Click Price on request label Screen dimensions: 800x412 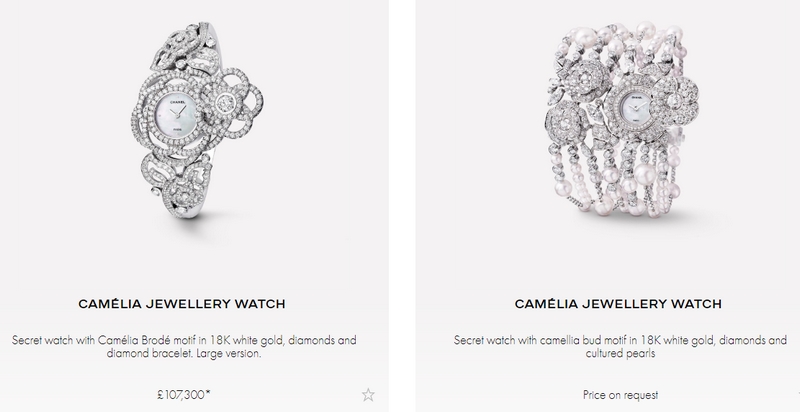point(620,395)
